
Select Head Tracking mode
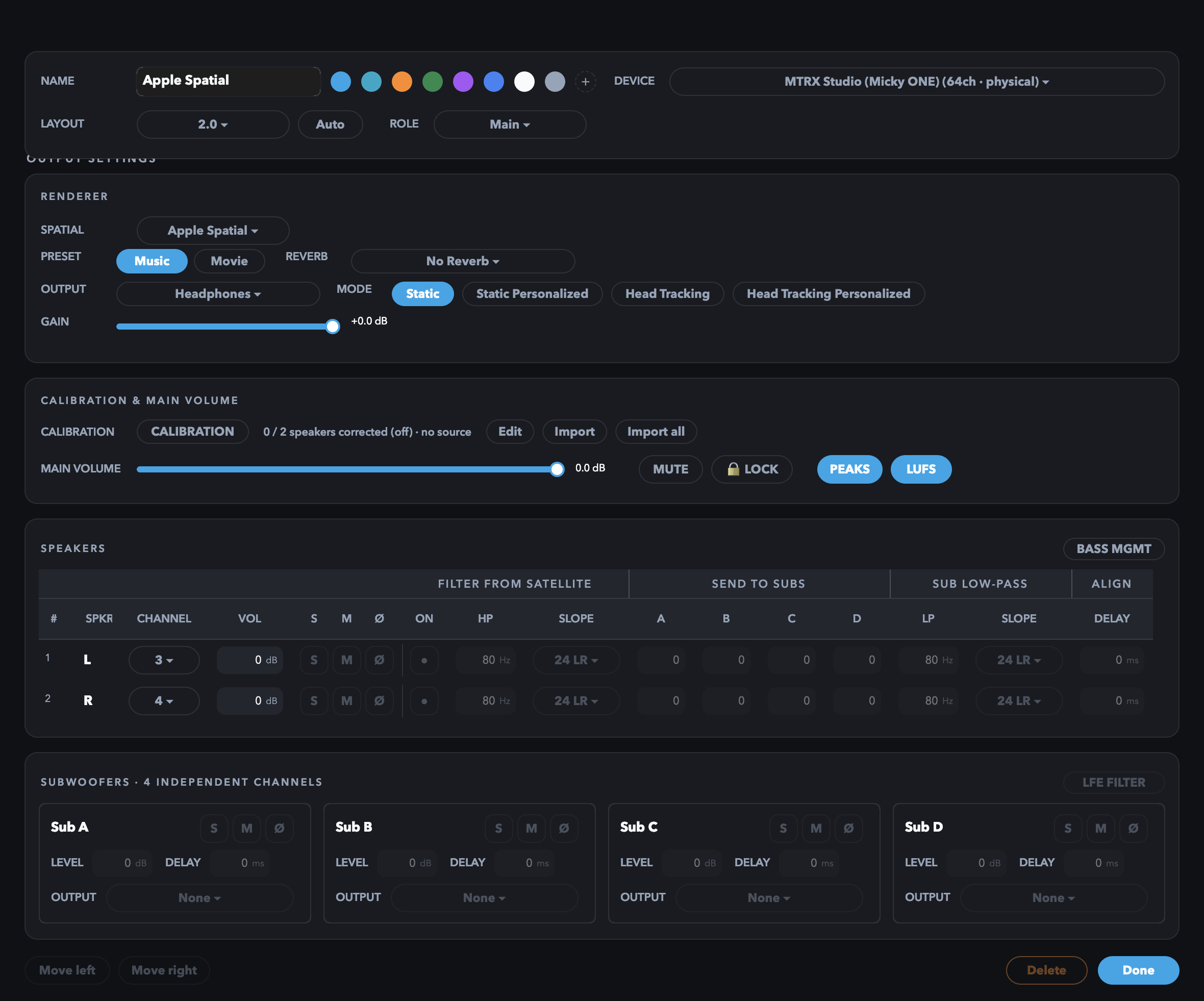click(x=667, y=293)
